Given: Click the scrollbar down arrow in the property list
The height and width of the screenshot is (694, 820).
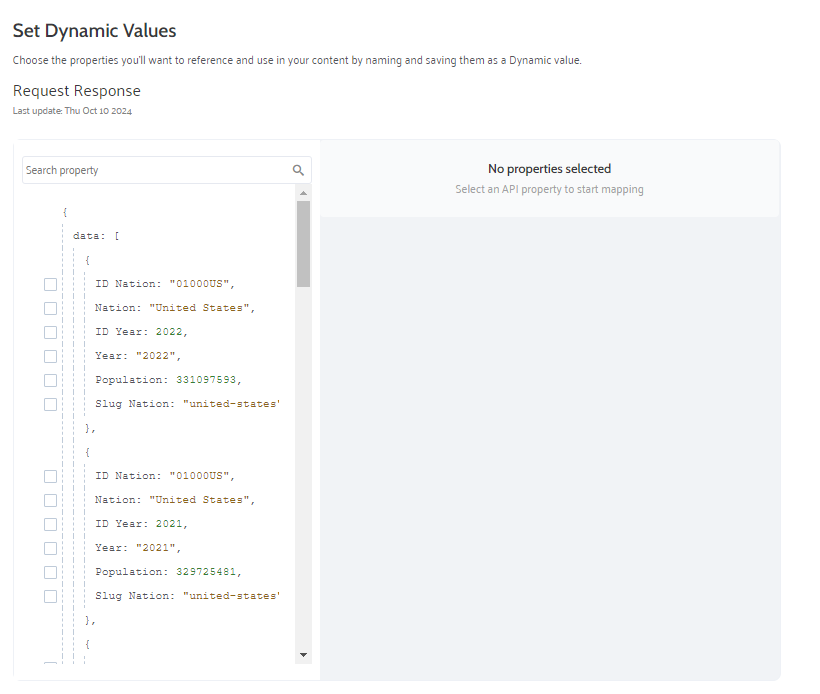Looking at the screenshot, I should pos(303,654).
